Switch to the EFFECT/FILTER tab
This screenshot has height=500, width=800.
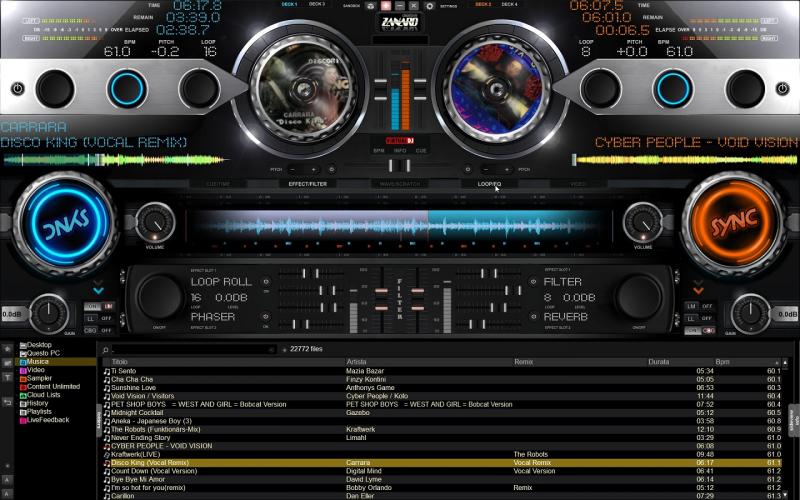[x=308, y=184]
